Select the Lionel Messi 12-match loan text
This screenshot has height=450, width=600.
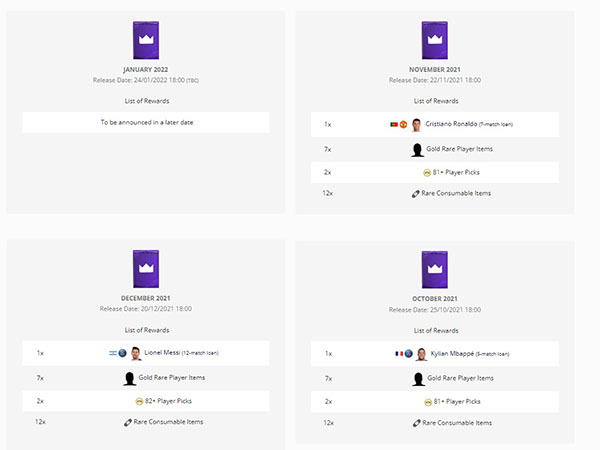[x=181, y=353]
